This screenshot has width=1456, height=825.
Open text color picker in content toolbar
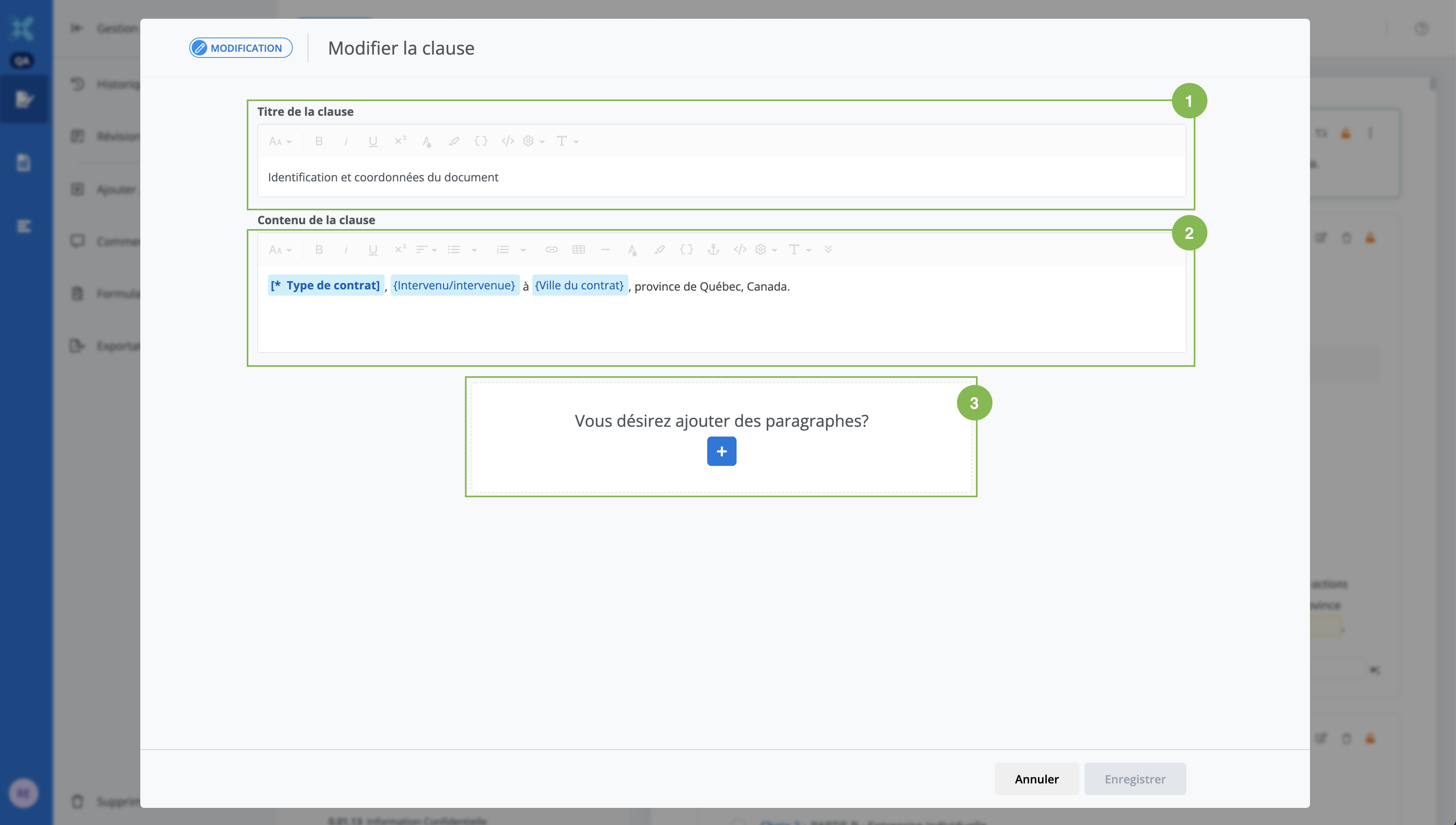point(633,250)
